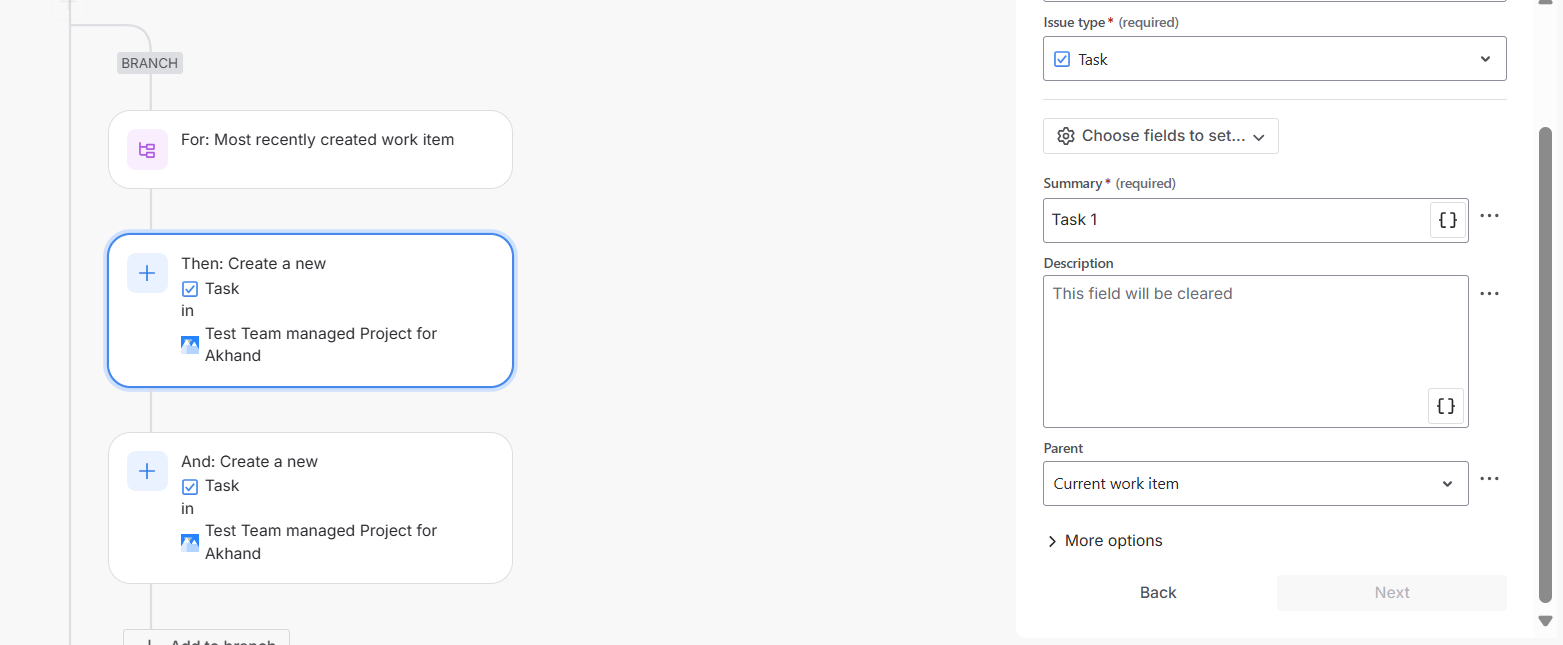1563x645 pixels.
Task: Open the ellipsis menu beside the Summary field
Action: (1489, 215)
